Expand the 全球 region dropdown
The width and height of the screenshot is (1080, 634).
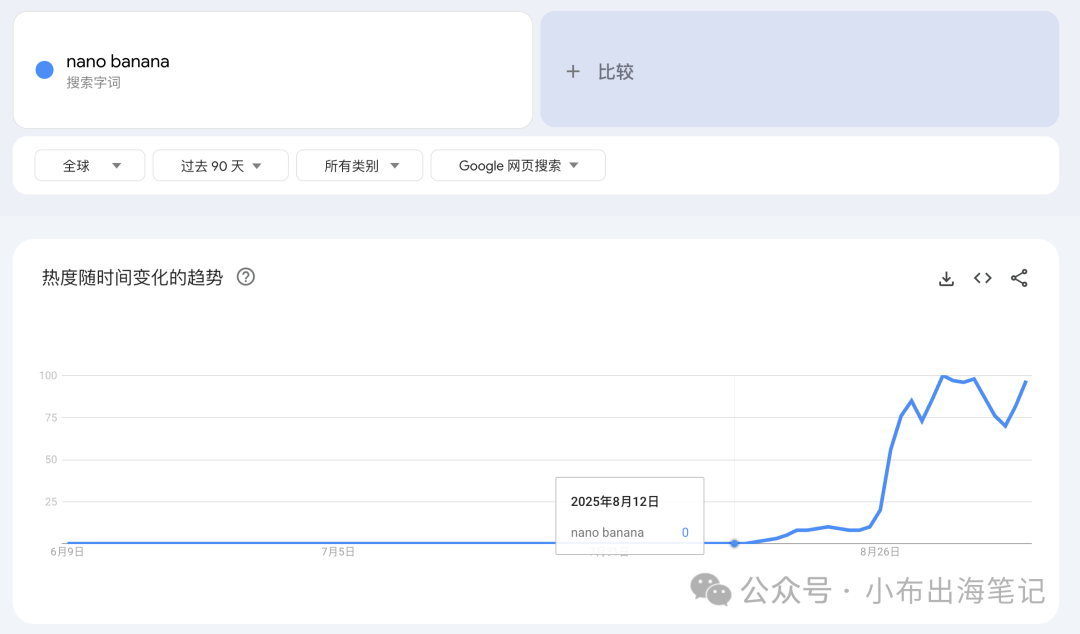coord(90,166)
